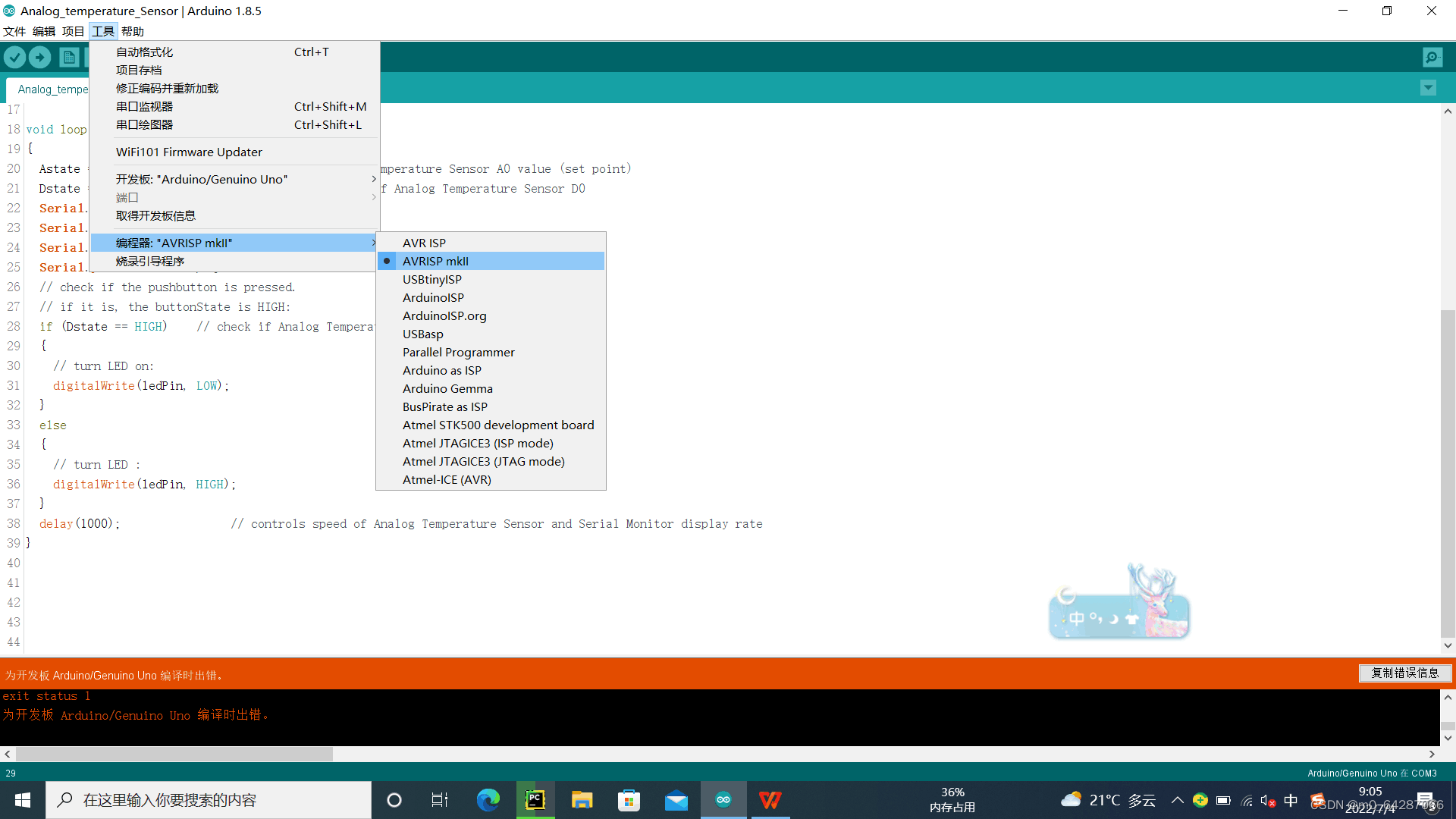Image resolution: width=1456 pixels, height=819 pixels.
Task: Click the Upload arrow toolbar icon
Action: pyautogui.click(x=39, y=57)
